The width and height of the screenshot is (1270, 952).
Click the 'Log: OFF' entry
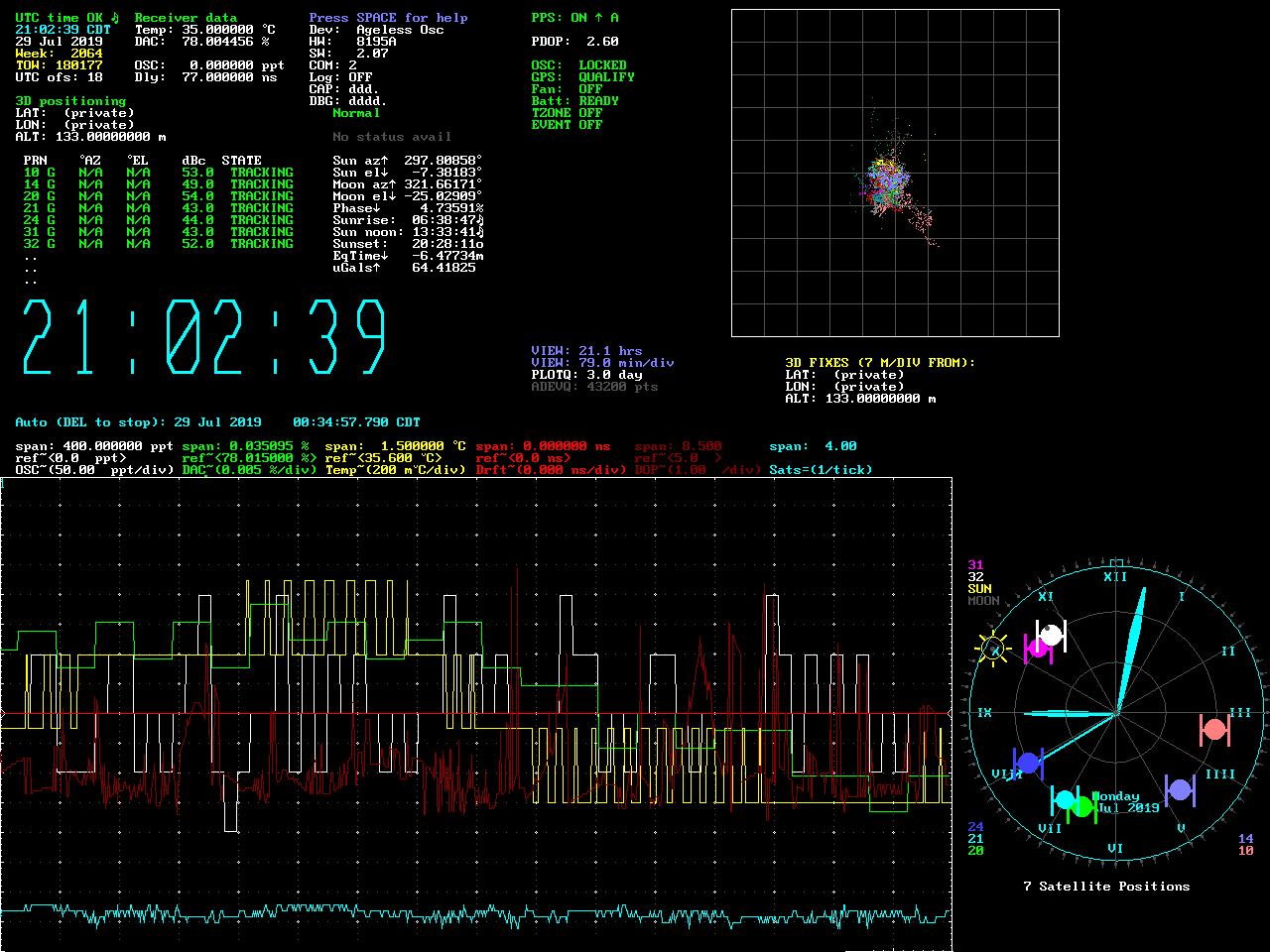(x=340, y=77)
